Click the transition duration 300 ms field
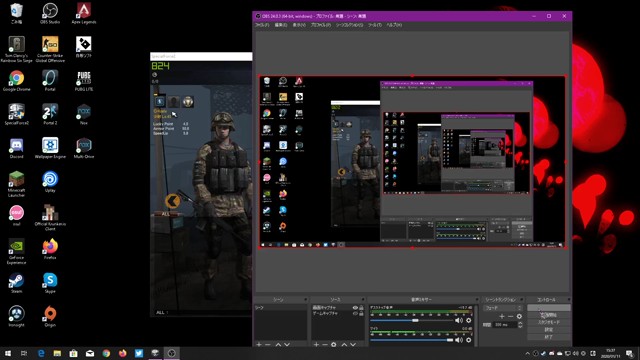Viewport: 640px width, 360px height. [505, 325]
